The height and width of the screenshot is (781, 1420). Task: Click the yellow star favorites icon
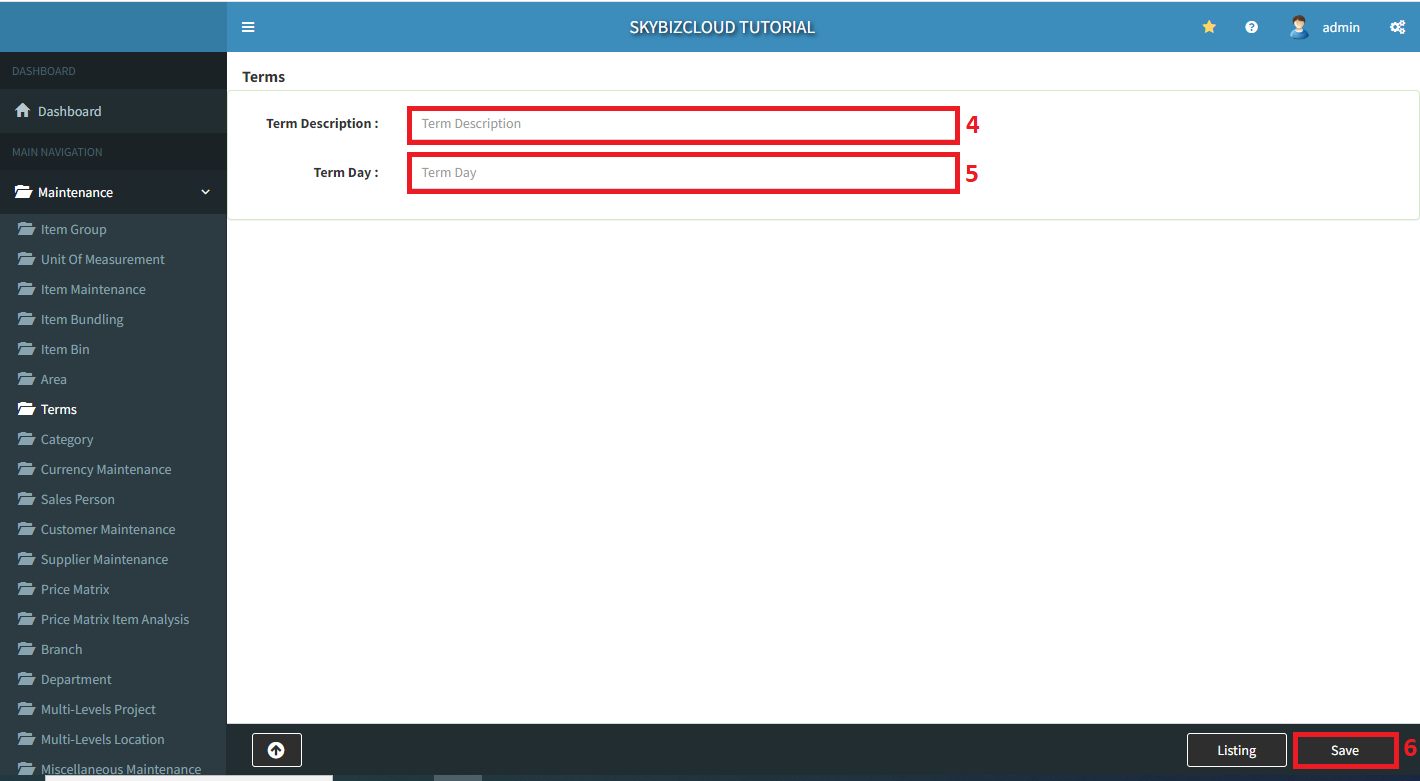pos(1209,27)
